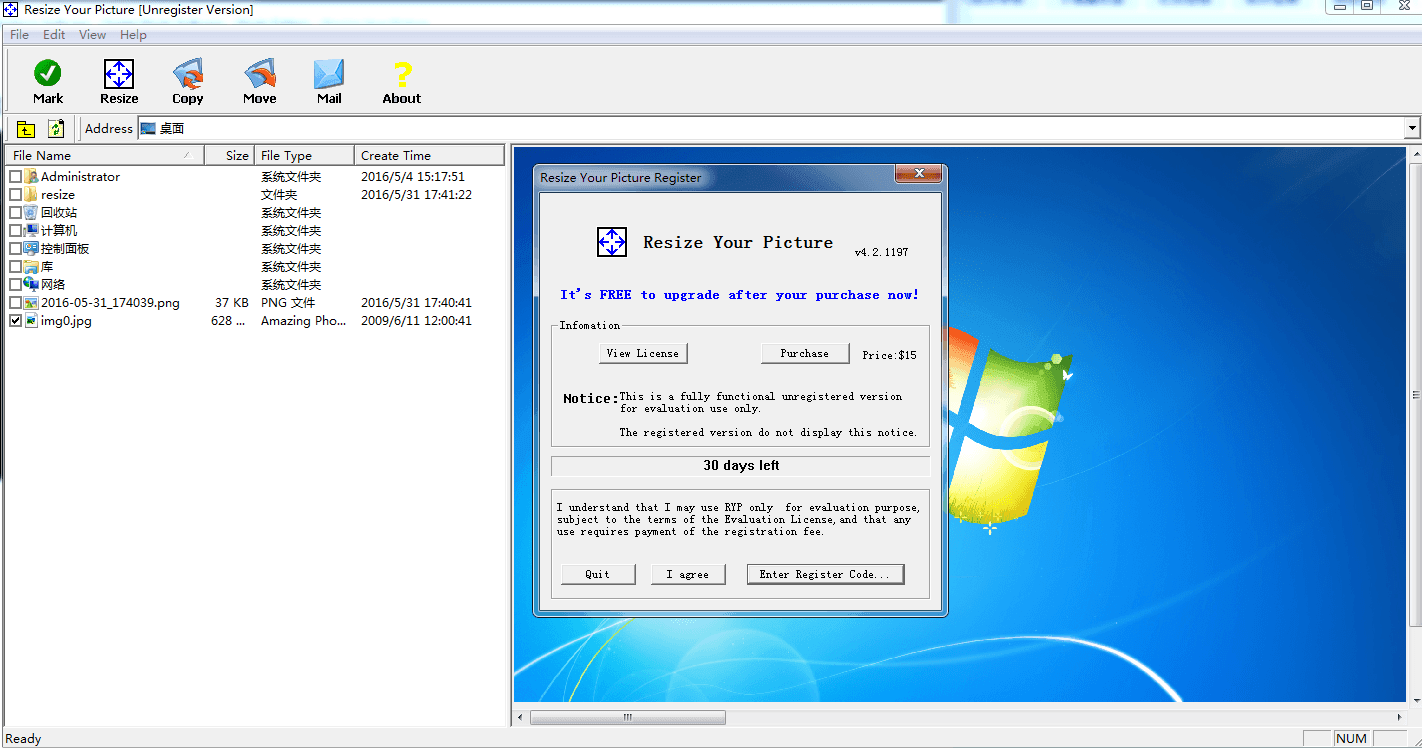The width and height of the screenshot is (1422, 748).
Task: Open the Help menu
Action: pyautogui.click(x=133, y=35)
